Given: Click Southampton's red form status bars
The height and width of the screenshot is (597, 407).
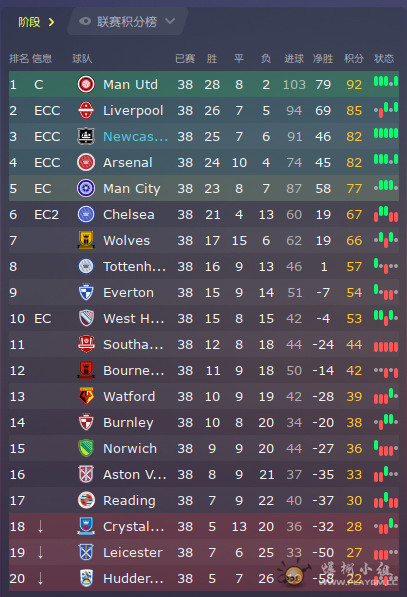Looking at the screenshot, I should [386, 347].
